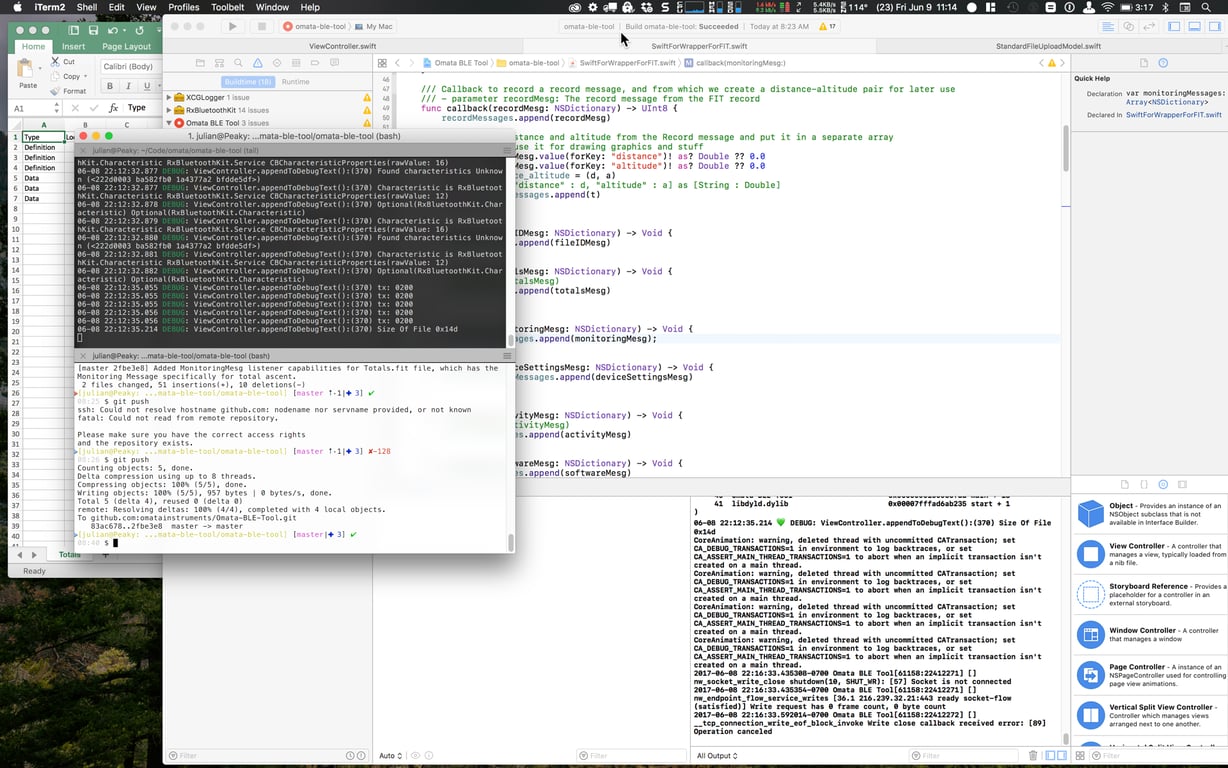Select the Totals sheet tab in Excel

[x=69, y=554]
